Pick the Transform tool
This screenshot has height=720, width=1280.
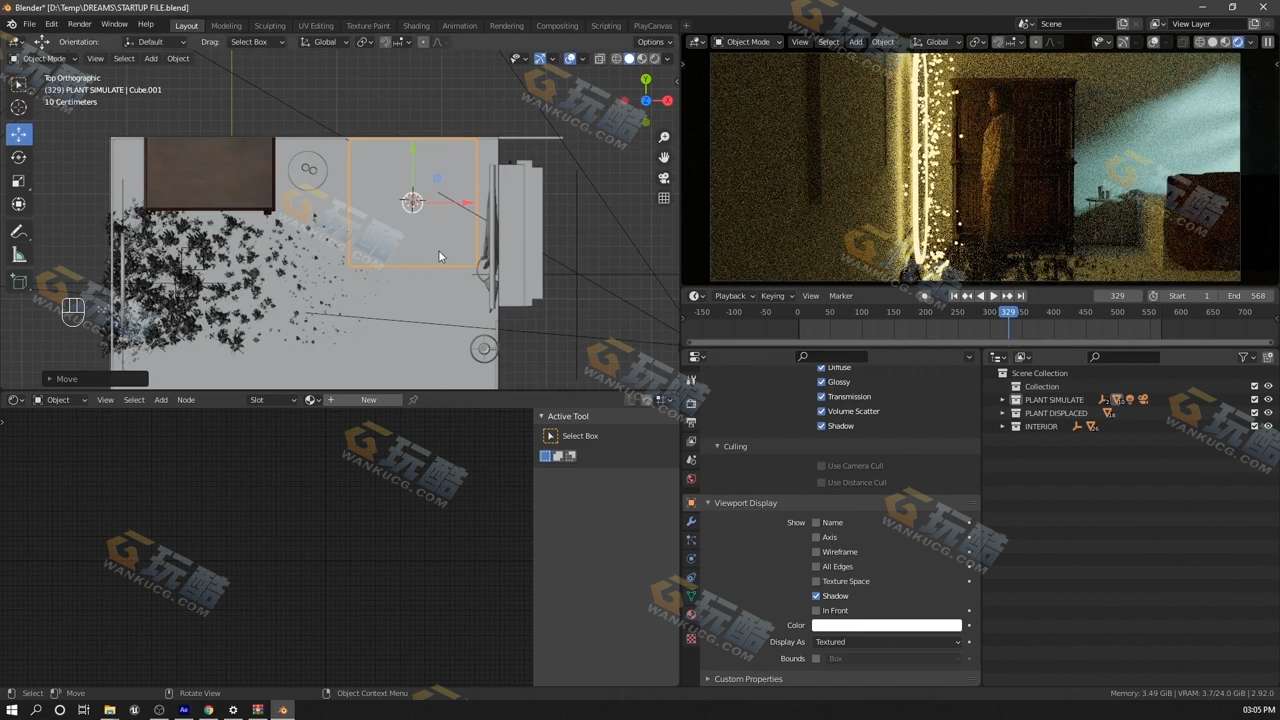tap(19, 204)
